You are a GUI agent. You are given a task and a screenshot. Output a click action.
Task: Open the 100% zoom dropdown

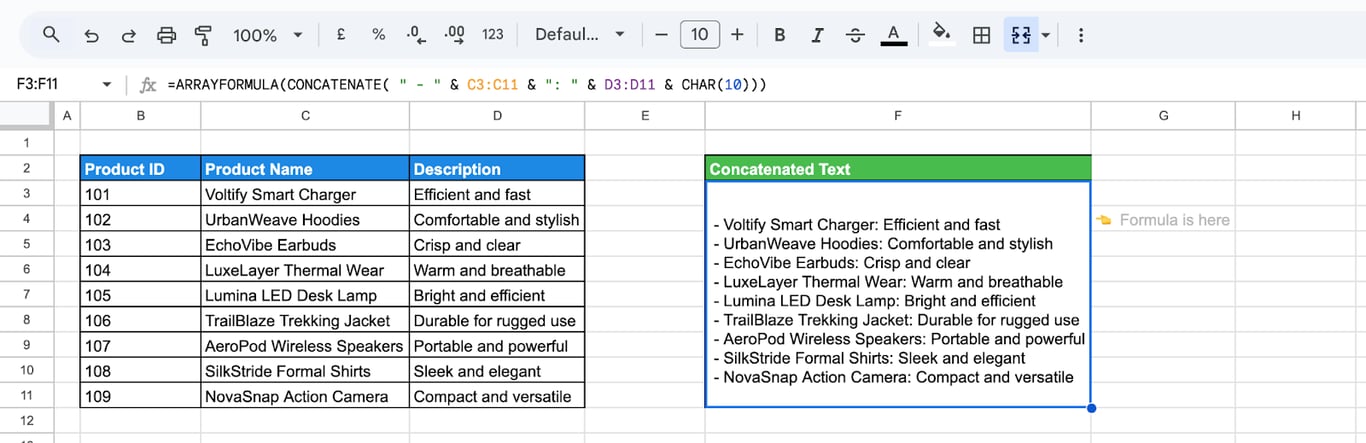pos(267,35)
